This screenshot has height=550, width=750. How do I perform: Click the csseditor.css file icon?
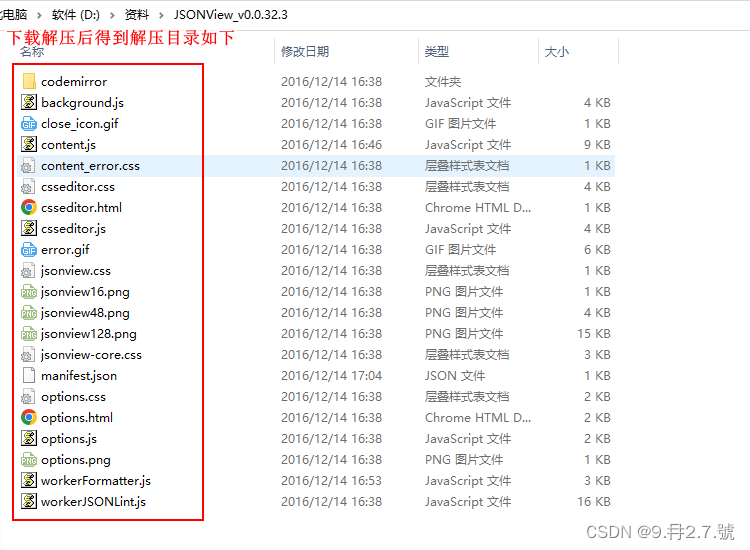pos(29,187)
